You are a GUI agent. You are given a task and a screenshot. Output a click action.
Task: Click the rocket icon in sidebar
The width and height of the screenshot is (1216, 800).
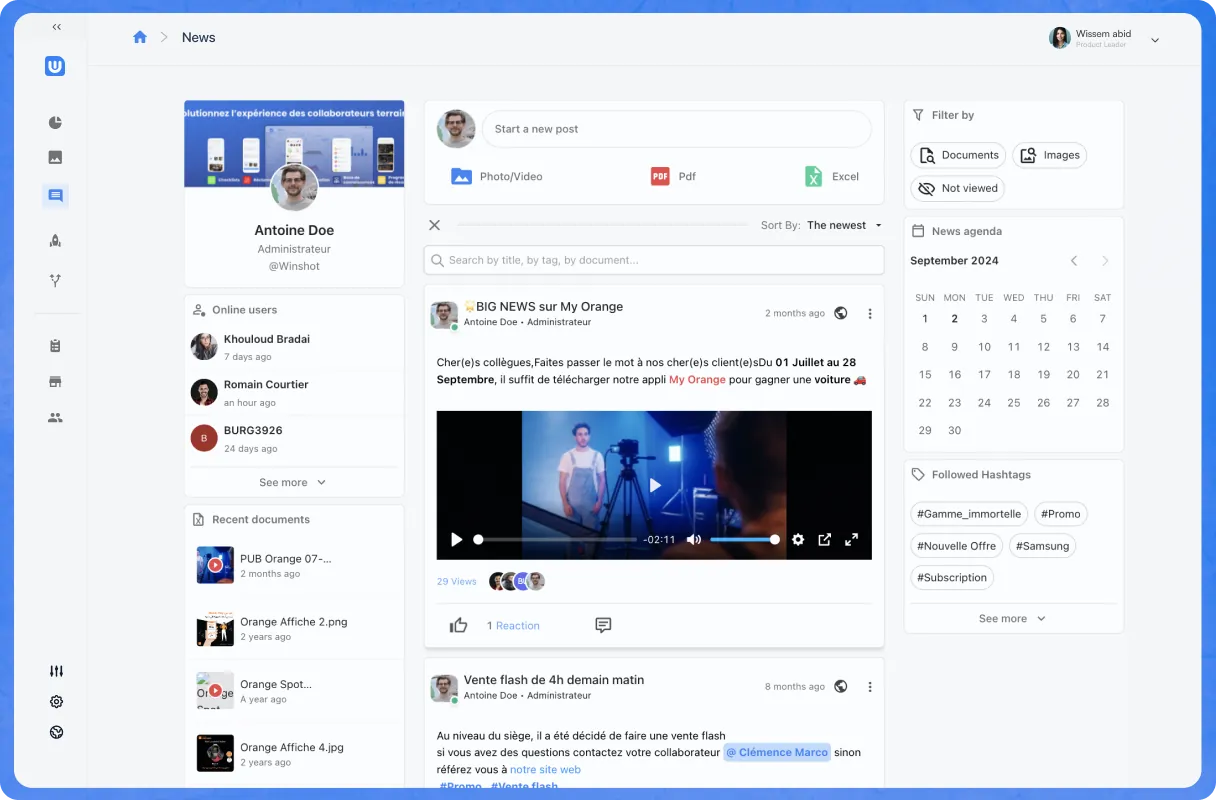pyautogui.click(x=56, y=240)
